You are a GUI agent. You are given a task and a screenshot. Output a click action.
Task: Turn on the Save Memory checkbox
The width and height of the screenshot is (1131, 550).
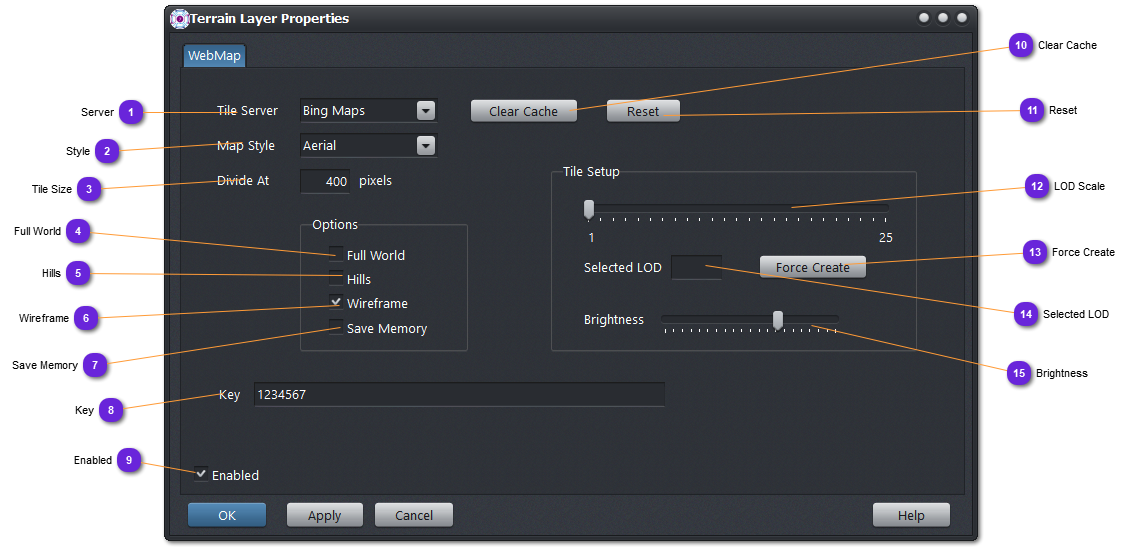[337, 328]
